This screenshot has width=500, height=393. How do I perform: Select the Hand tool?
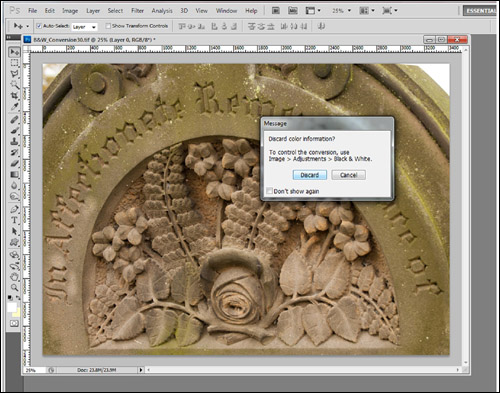point(14,277)
